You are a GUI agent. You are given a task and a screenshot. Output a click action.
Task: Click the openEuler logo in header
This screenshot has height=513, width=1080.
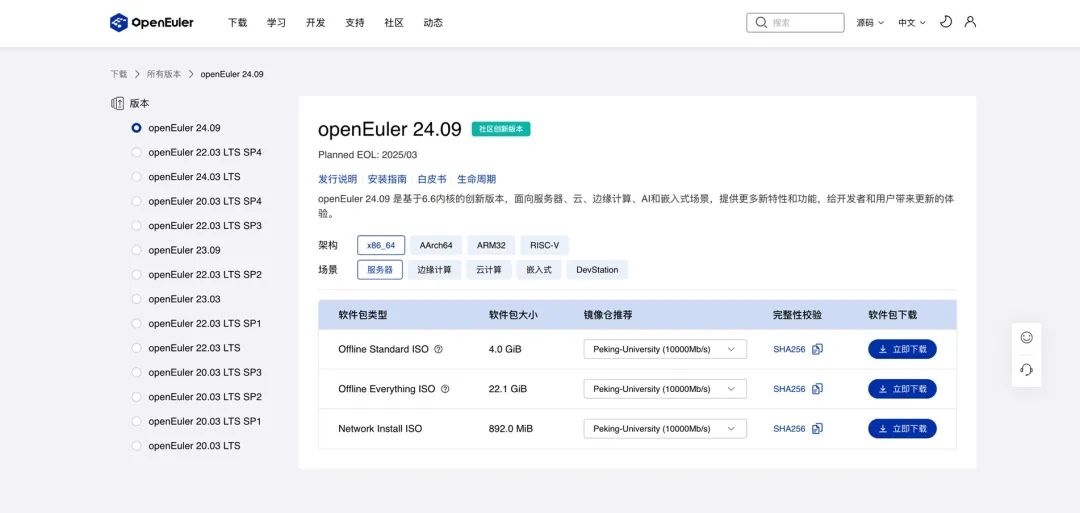coord(152,22)
